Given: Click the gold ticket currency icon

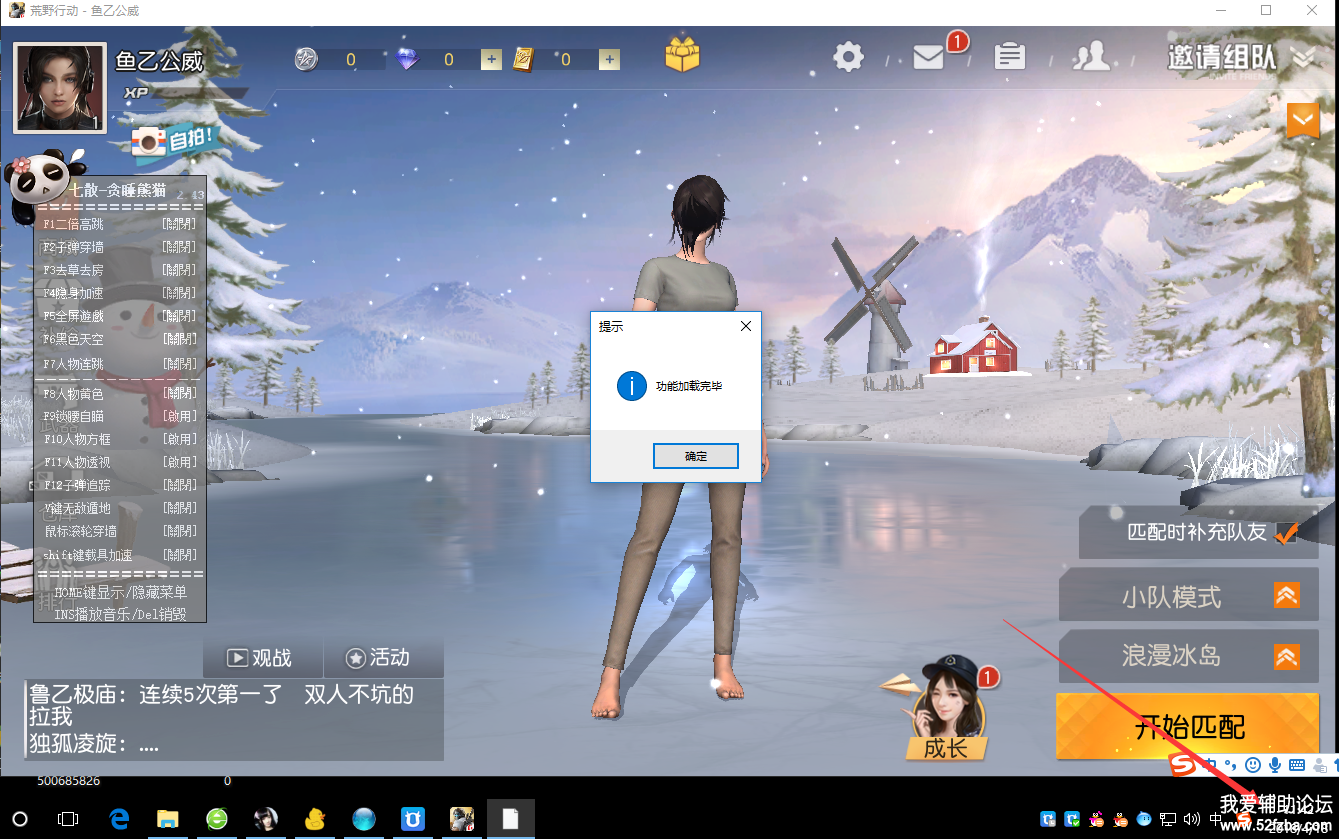Looking at the screenshot, I should click(524, 60).
